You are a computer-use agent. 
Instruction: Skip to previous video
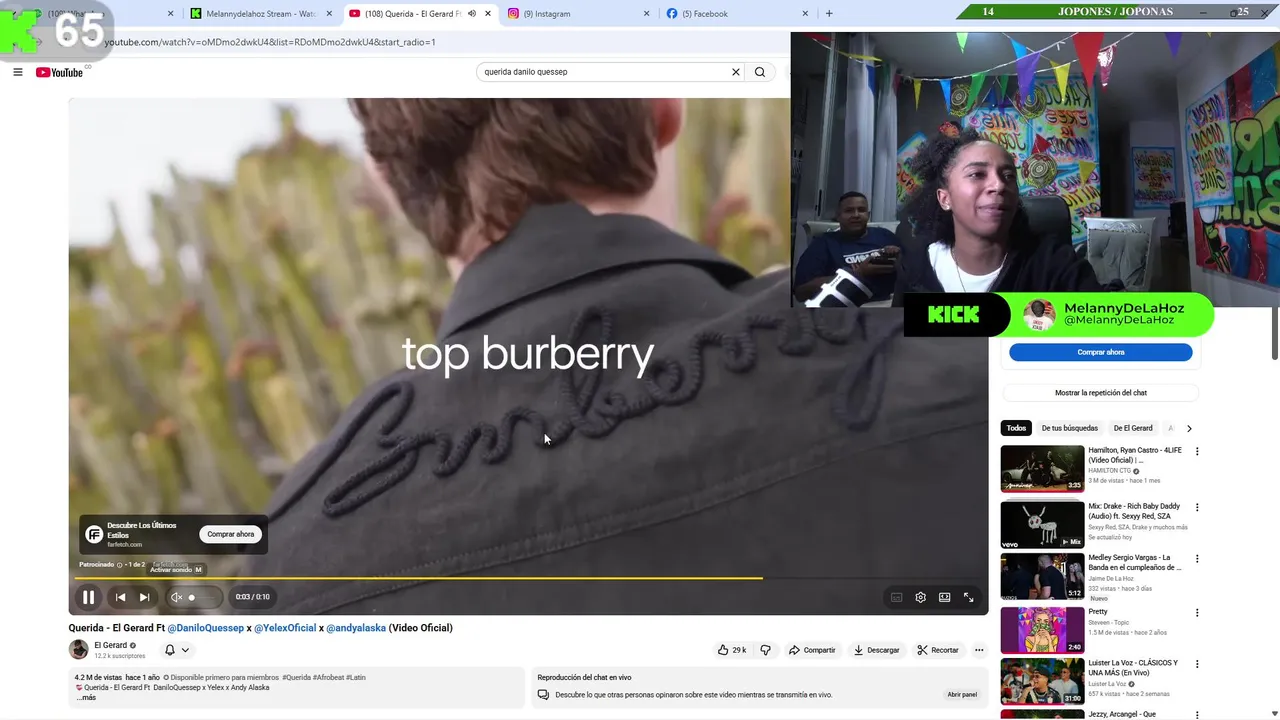click(120, 597)
